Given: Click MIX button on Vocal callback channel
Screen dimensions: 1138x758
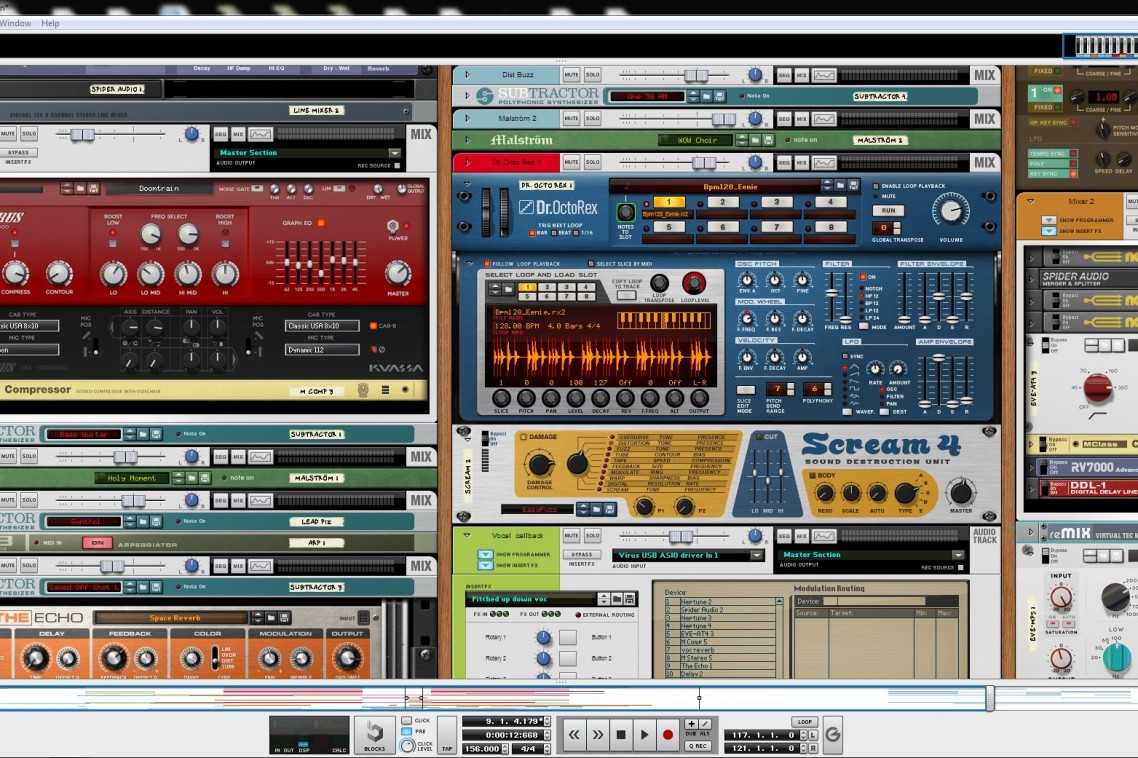Looking at the screenshot, I should [802, 536].
